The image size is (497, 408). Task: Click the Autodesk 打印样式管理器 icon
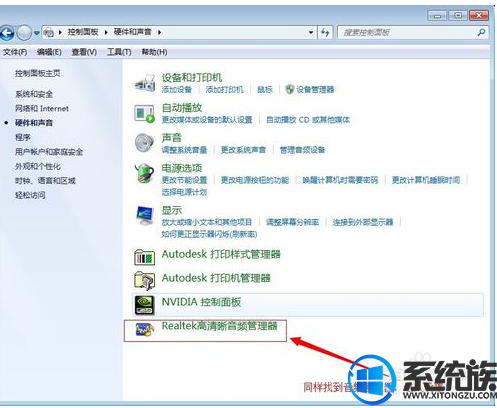point(144,257)
